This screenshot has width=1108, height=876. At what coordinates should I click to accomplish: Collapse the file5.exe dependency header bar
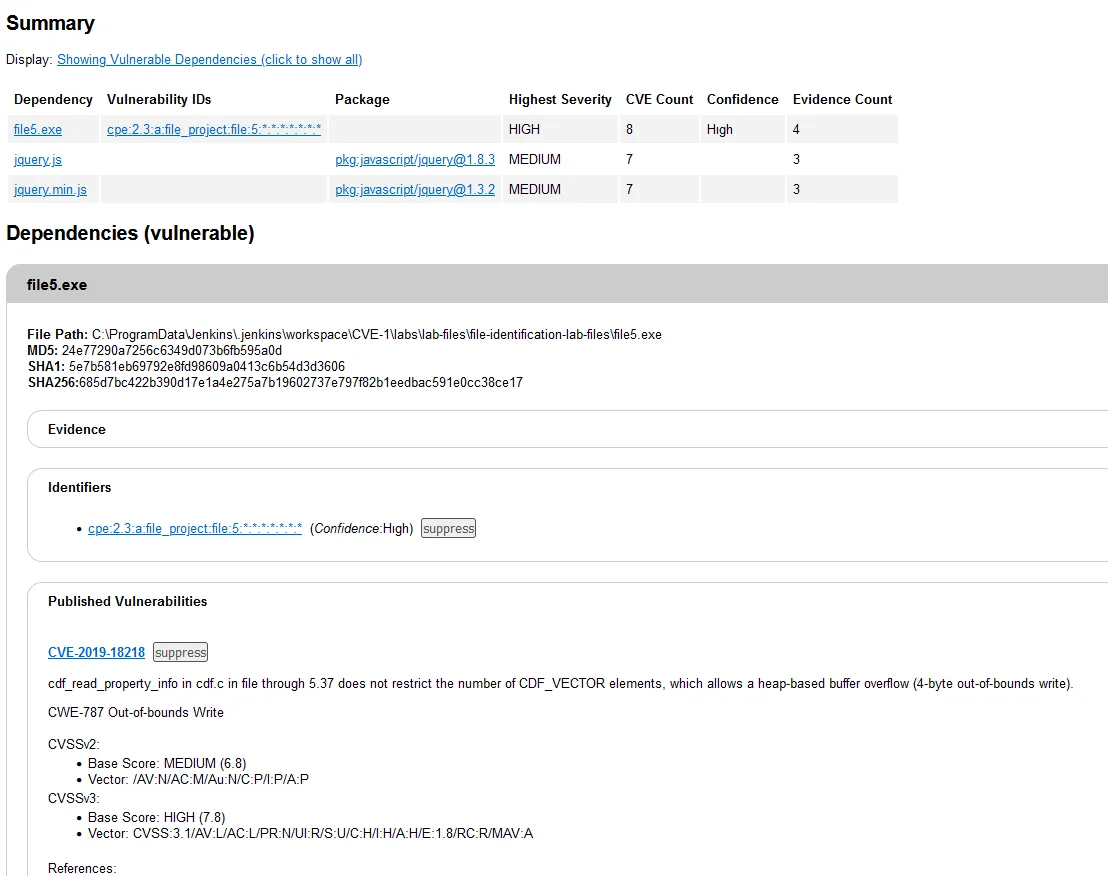click(x=557, y=285)
